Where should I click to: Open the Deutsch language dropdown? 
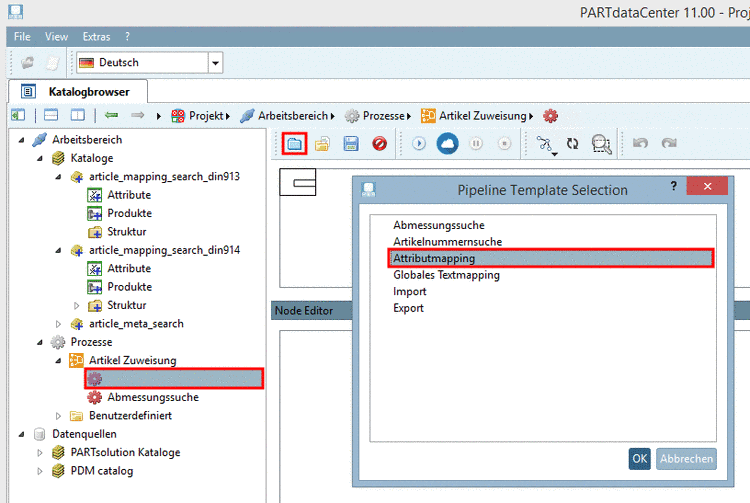216,63
